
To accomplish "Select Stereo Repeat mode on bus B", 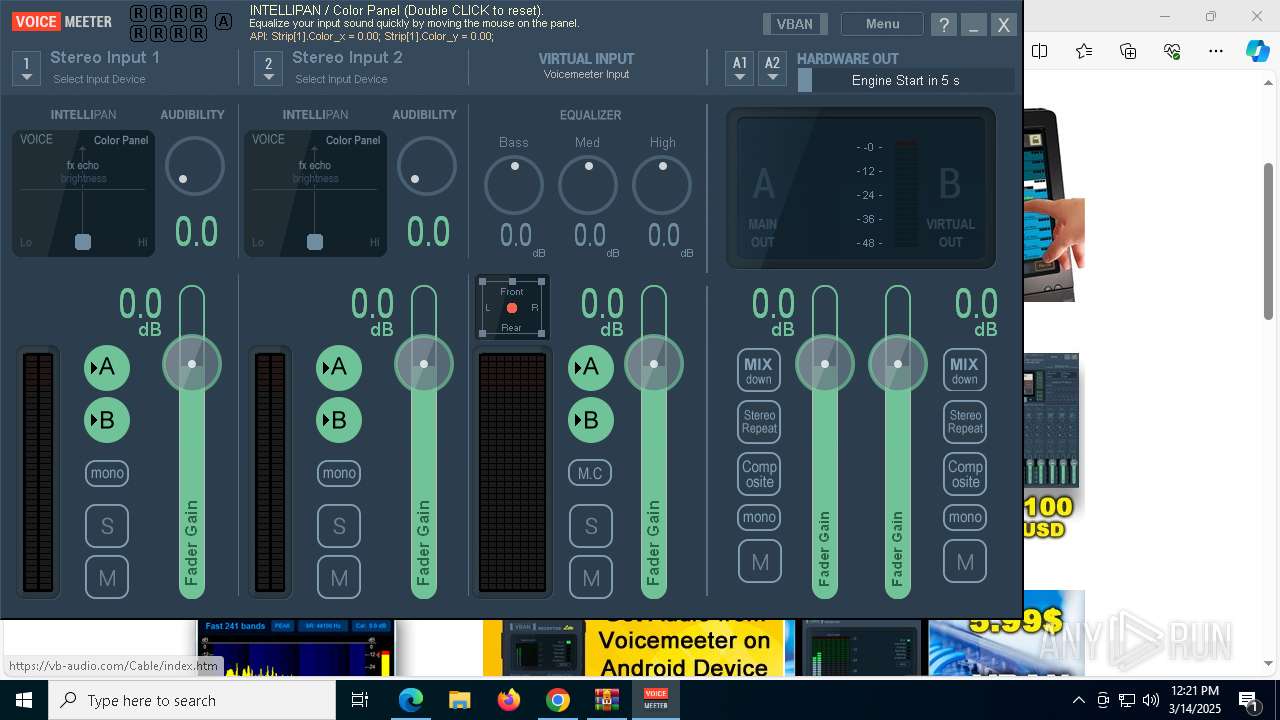I will point(965,422).
